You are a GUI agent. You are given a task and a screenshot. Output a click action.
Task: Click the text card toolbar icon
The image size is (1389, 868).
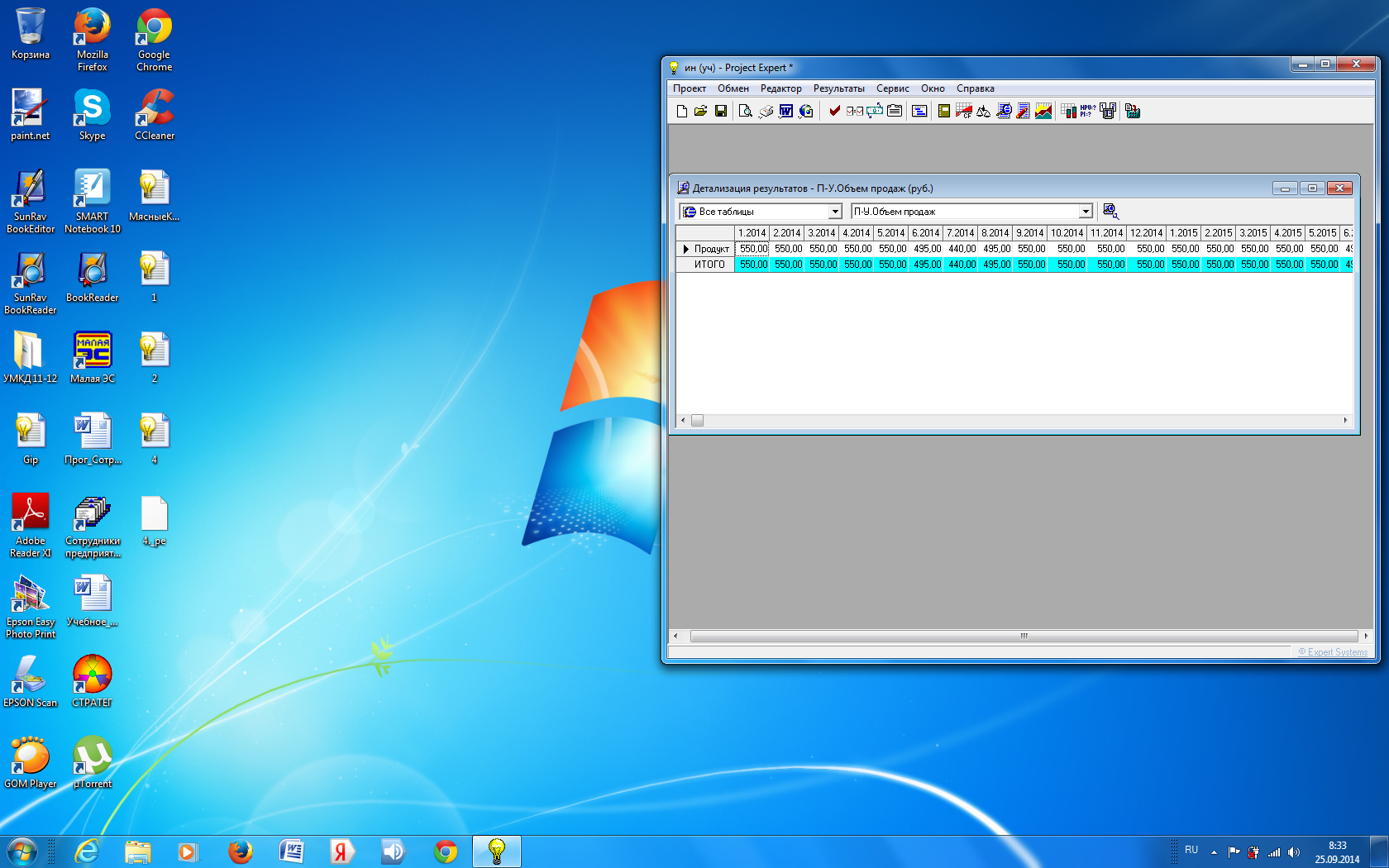895,111
